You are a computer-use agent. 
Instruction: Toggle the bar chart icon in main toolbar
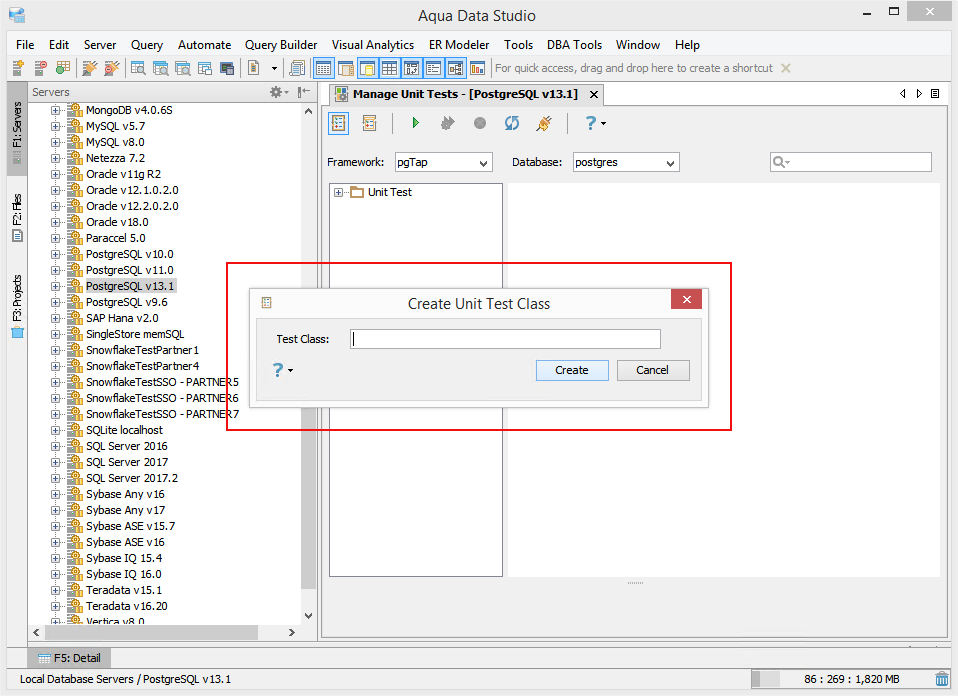pos(477,68)
